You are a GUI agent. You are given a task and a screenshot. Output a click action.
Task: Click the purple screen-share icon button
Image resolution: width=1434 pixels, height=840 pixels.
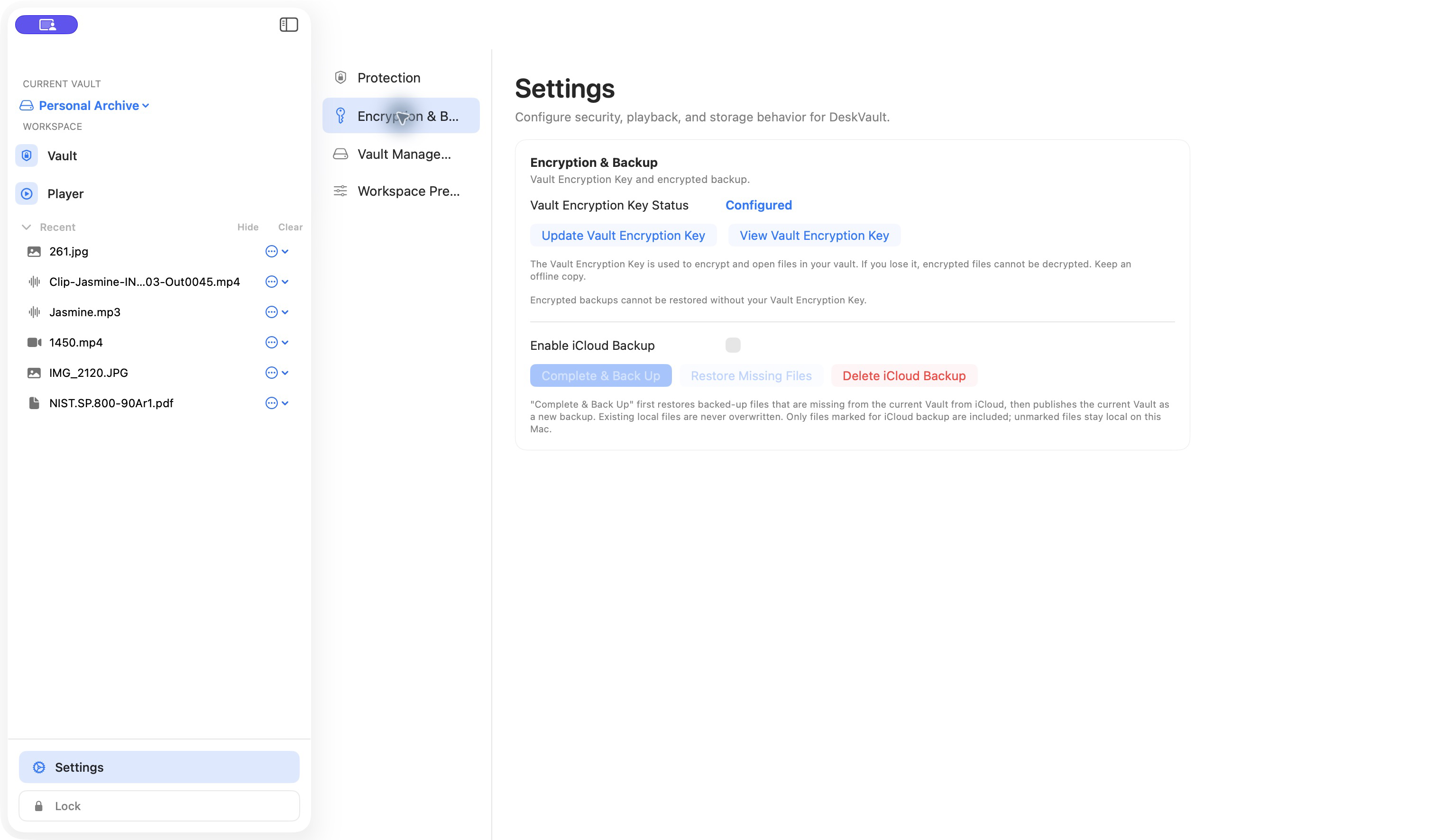point(46,25)
